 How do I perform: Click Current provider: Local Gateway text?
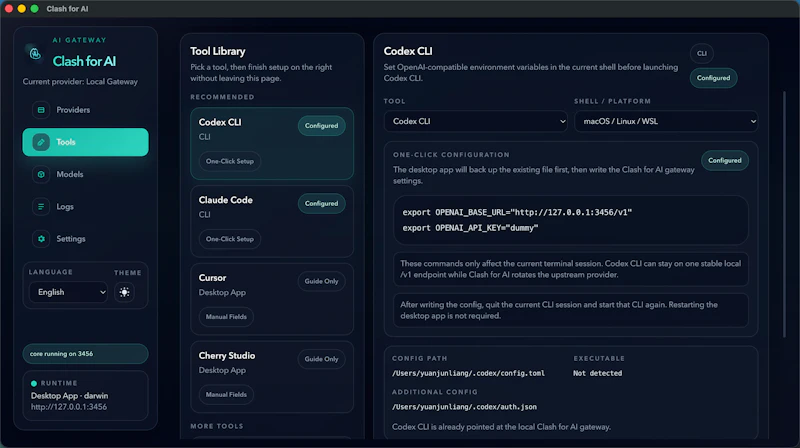click(x=80, y=82)
